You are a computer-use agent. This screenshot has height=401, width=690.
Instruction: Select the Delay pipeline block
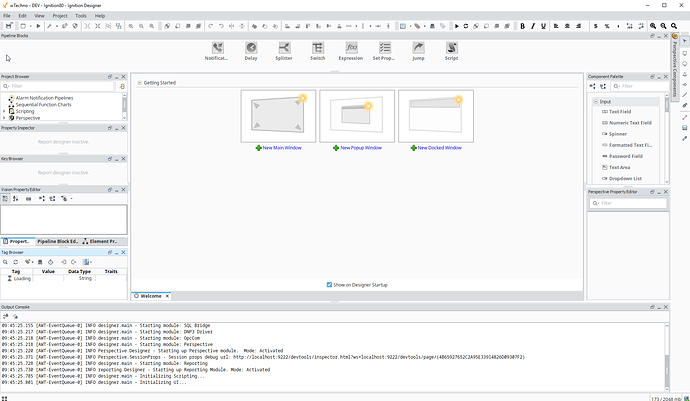click(x=251, y=51)
